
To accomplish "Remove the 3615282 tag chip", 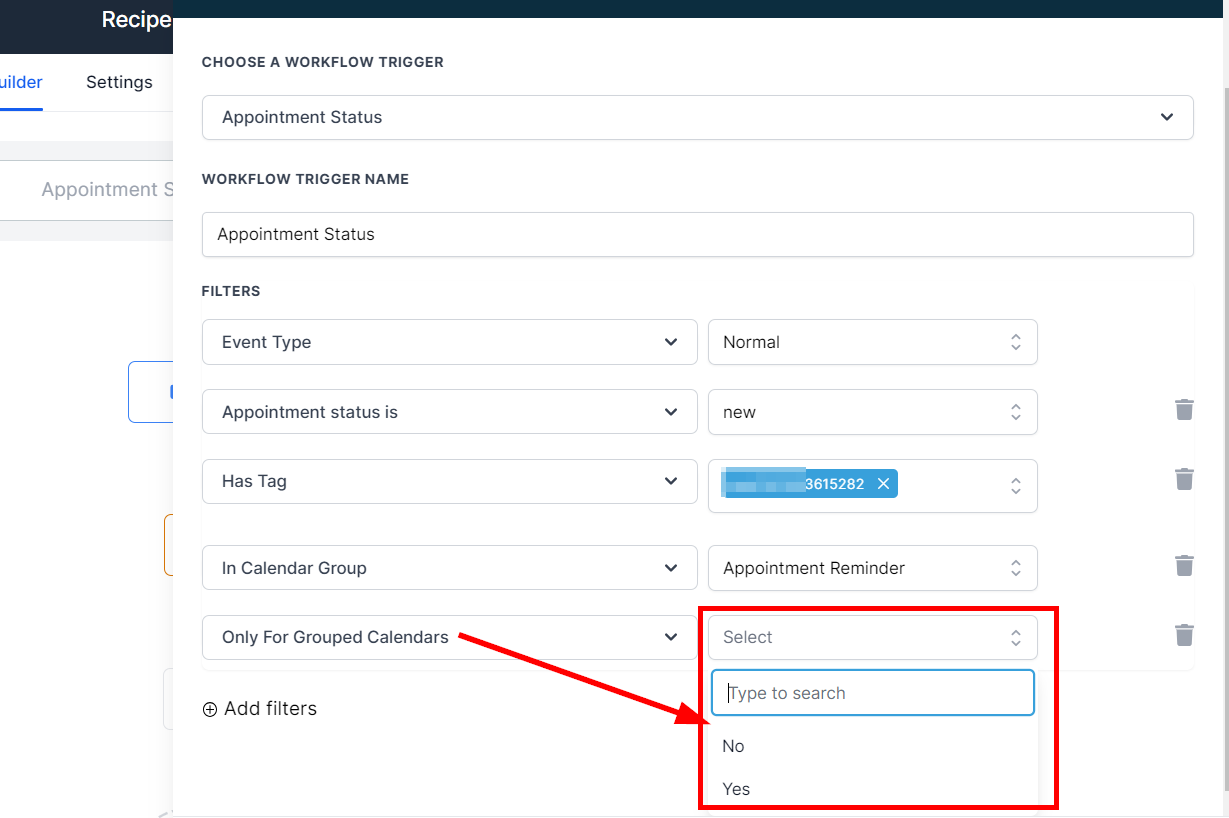I will 883,484.
